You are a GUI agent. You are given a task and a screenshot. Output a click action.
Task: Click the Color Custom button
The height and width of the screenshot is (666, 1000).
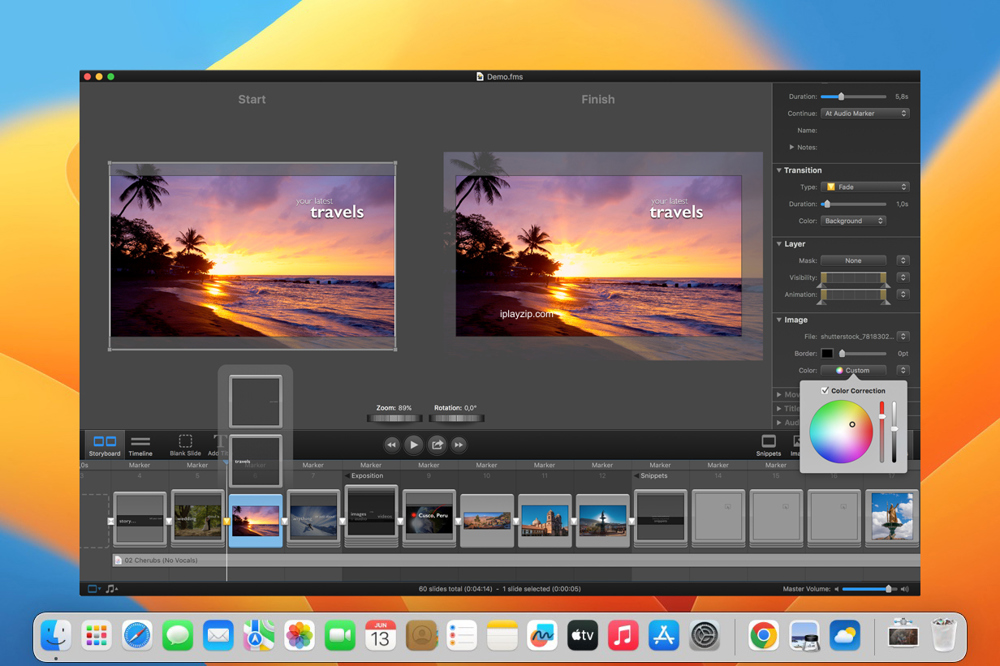[x=853, y=370]
